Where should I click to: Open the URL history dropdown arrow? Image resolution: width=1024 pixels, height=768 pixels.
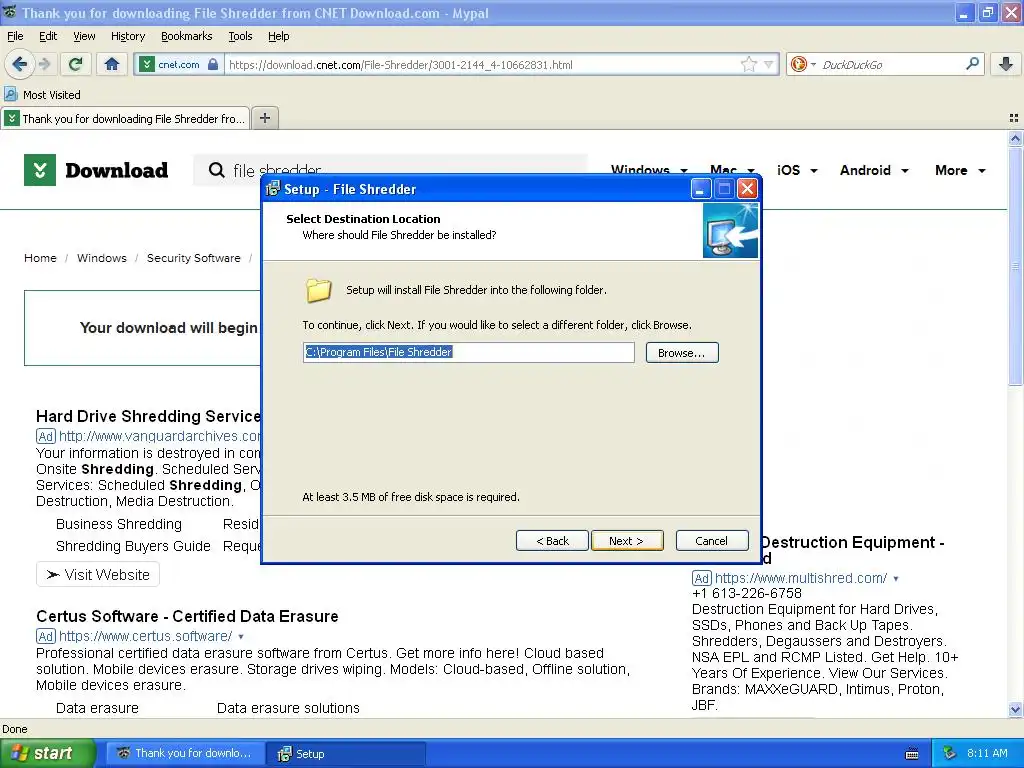click(x=768, y=65)
